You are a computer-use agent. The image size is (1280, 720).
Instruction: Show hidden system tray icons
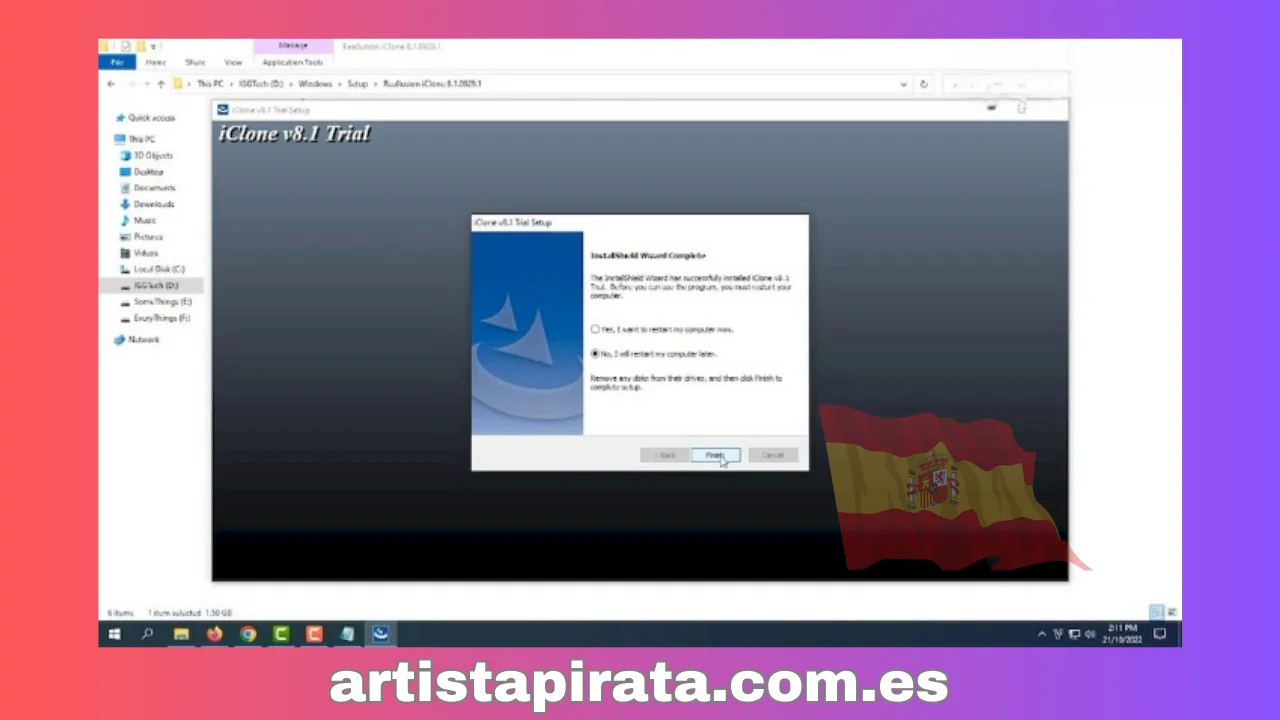(1041, 634)
